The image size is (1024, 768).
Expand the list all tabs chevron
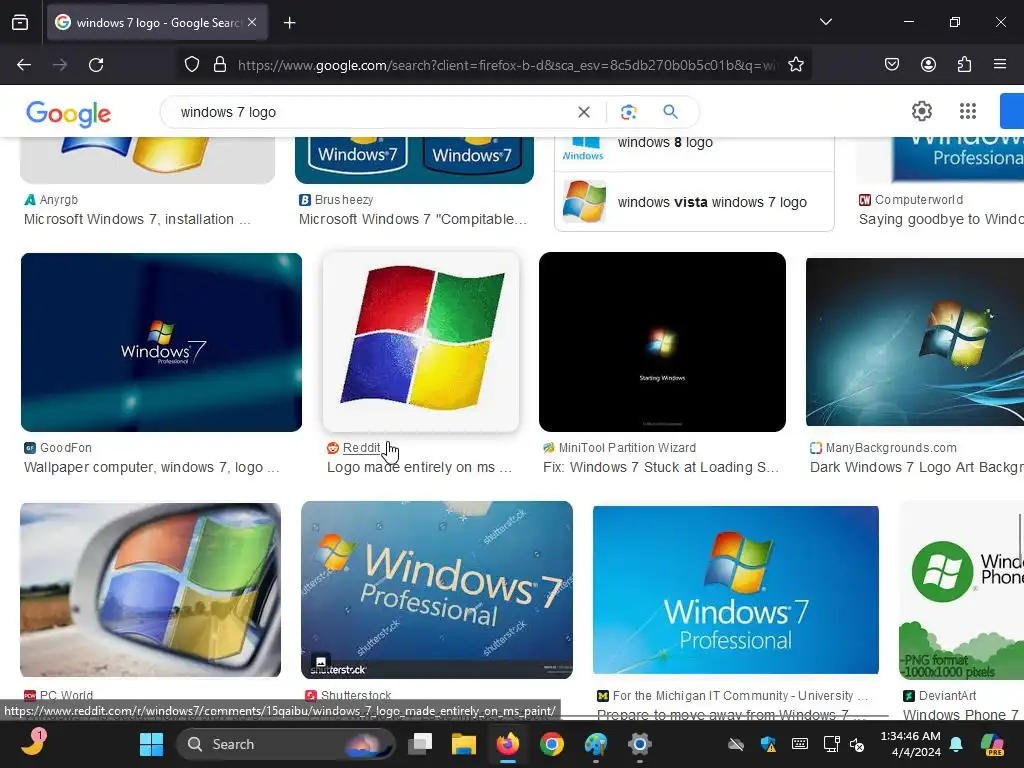click(825, 22)
